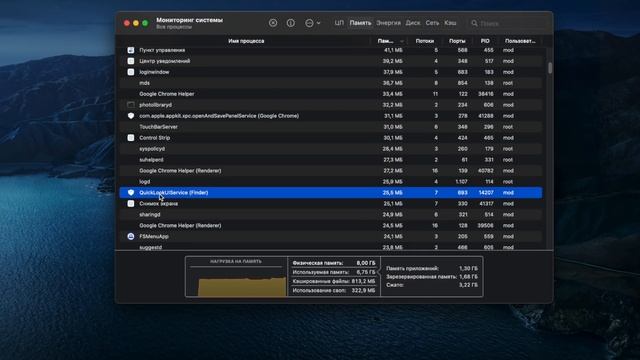The image size is (640, 360).
Task: Switch to the Энергия tab
Action: (x=389, y=23)
